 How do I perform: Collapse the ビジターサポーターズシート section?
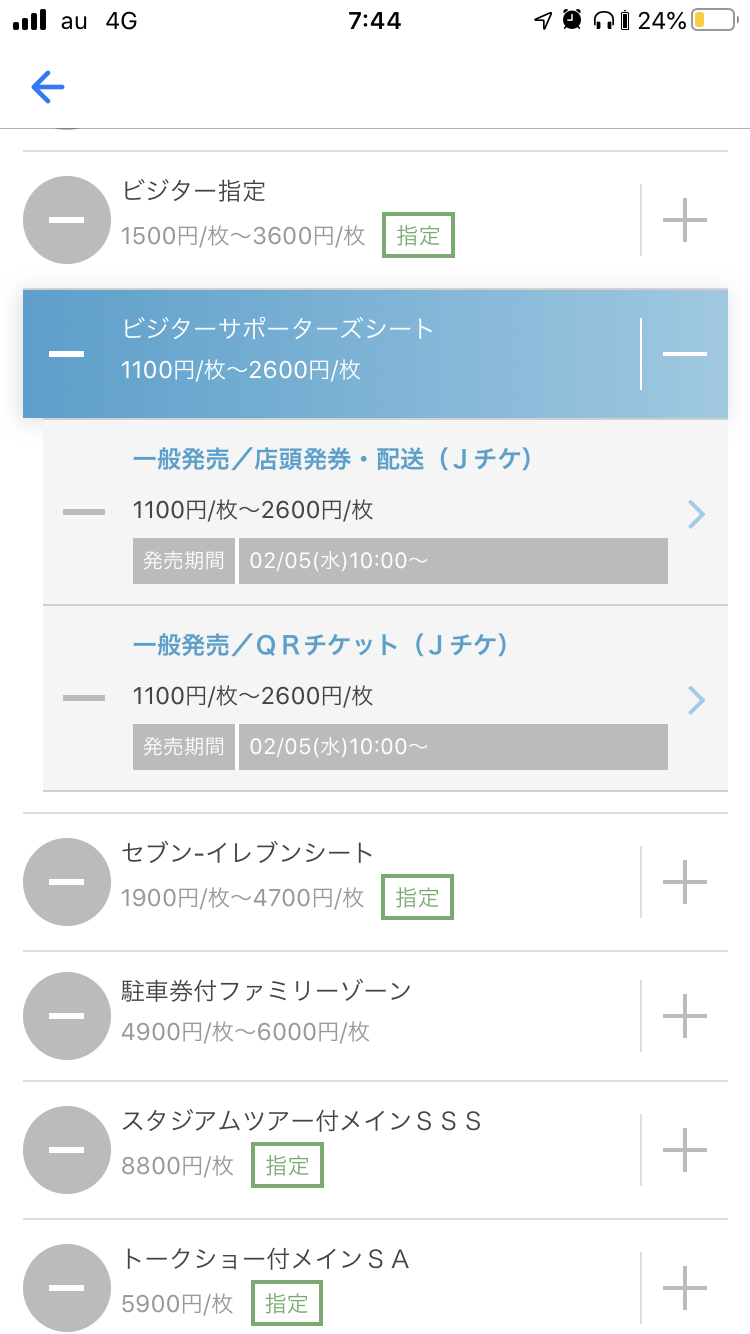pos(685,354)
